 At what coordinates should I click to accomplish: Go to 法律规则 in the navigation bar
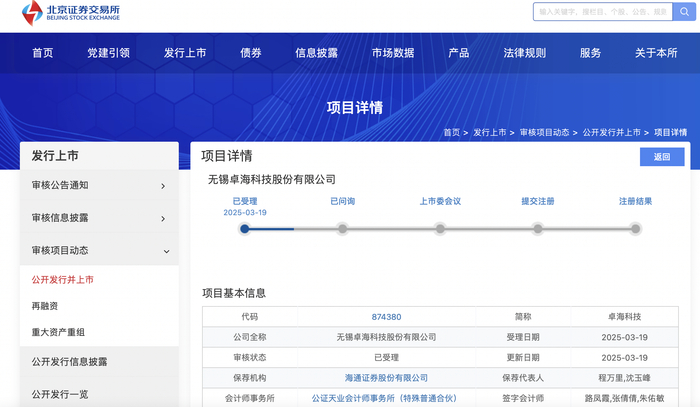pyautogui.click(x=524, y=54)
